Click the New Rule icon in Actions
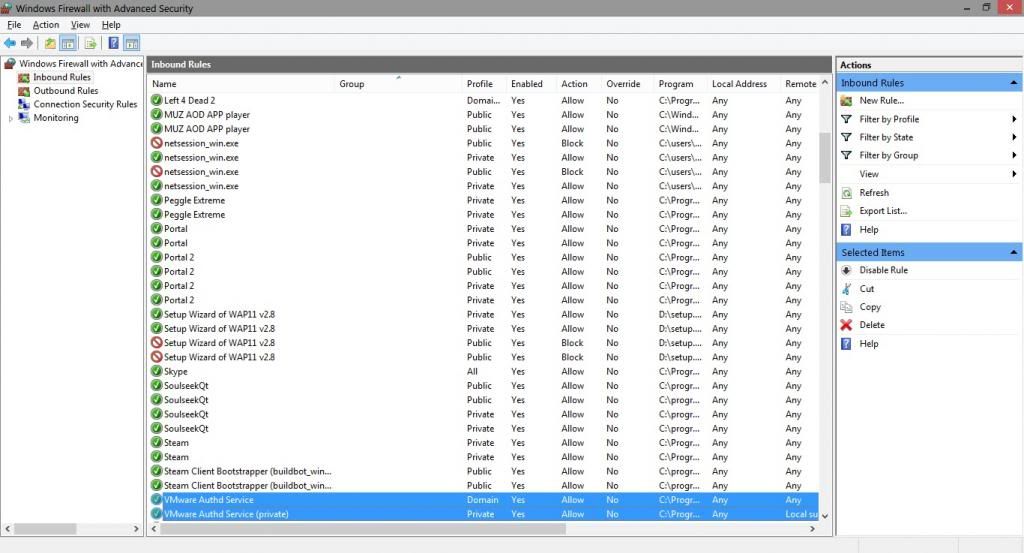The height and width of the screenshot is (553, 1024). (846, 101)
